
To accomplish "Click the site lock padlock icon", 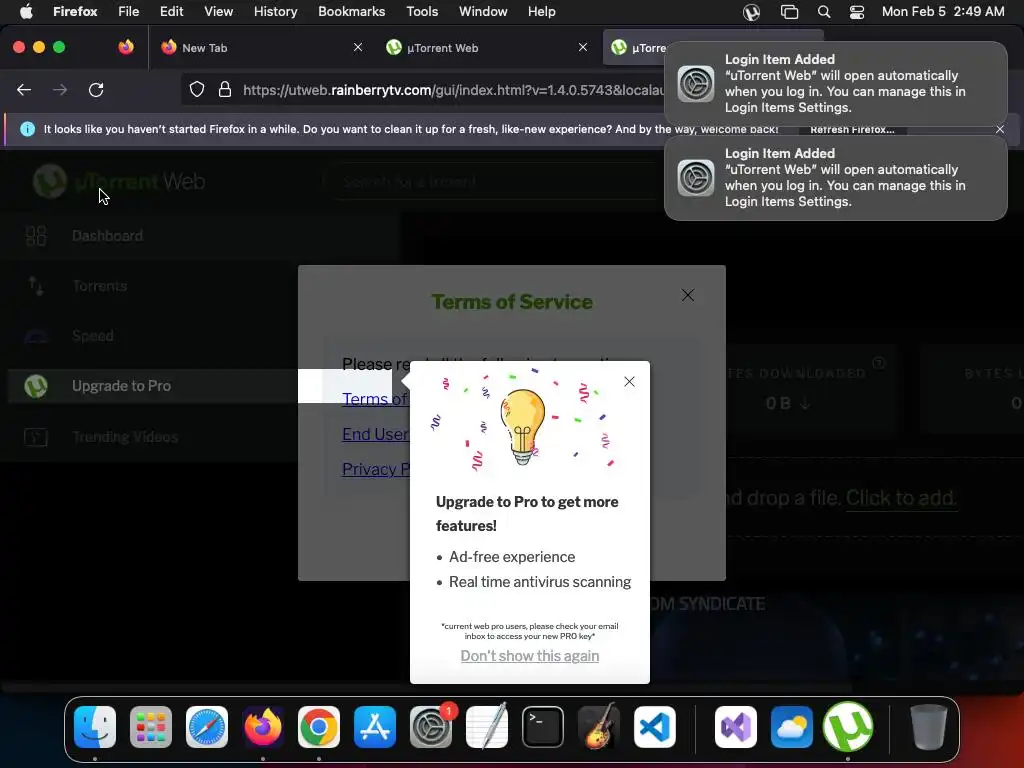I will coord(225,89).
